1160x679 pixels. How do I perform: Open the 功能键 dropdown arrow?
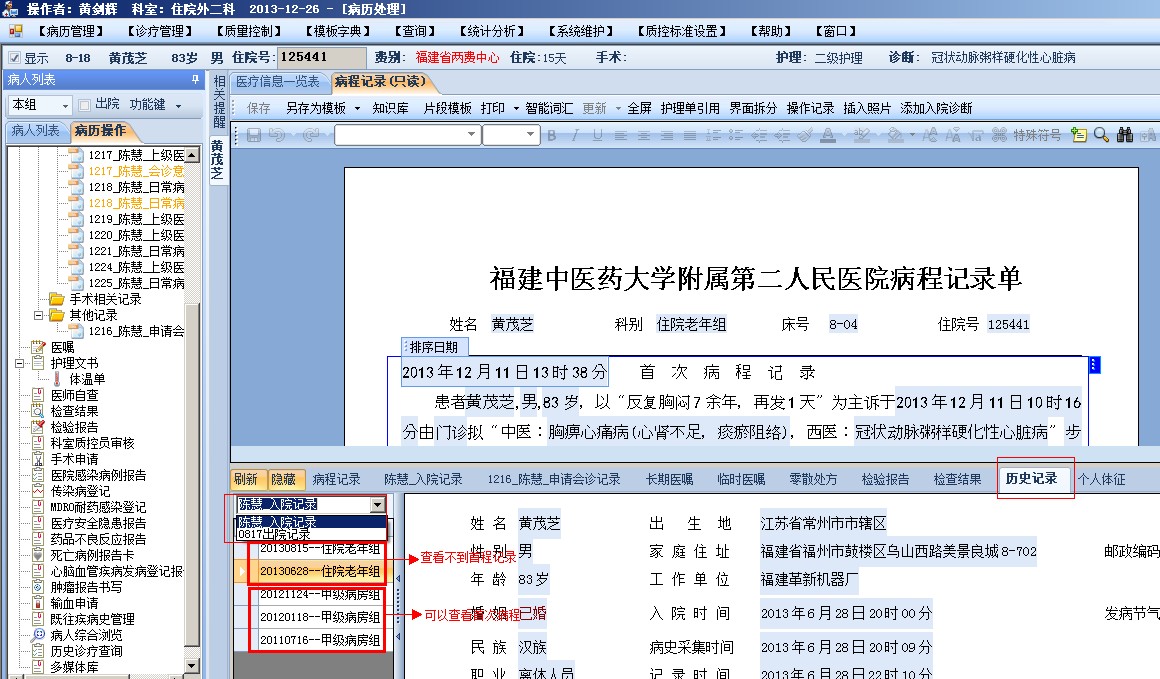point(178,106)
